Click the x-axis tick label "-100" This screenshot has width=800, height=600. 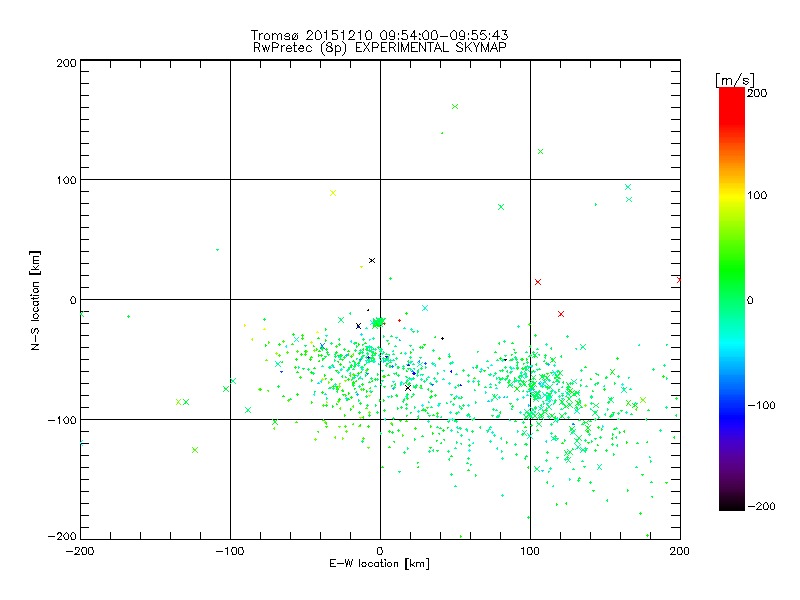pos(230,551)
